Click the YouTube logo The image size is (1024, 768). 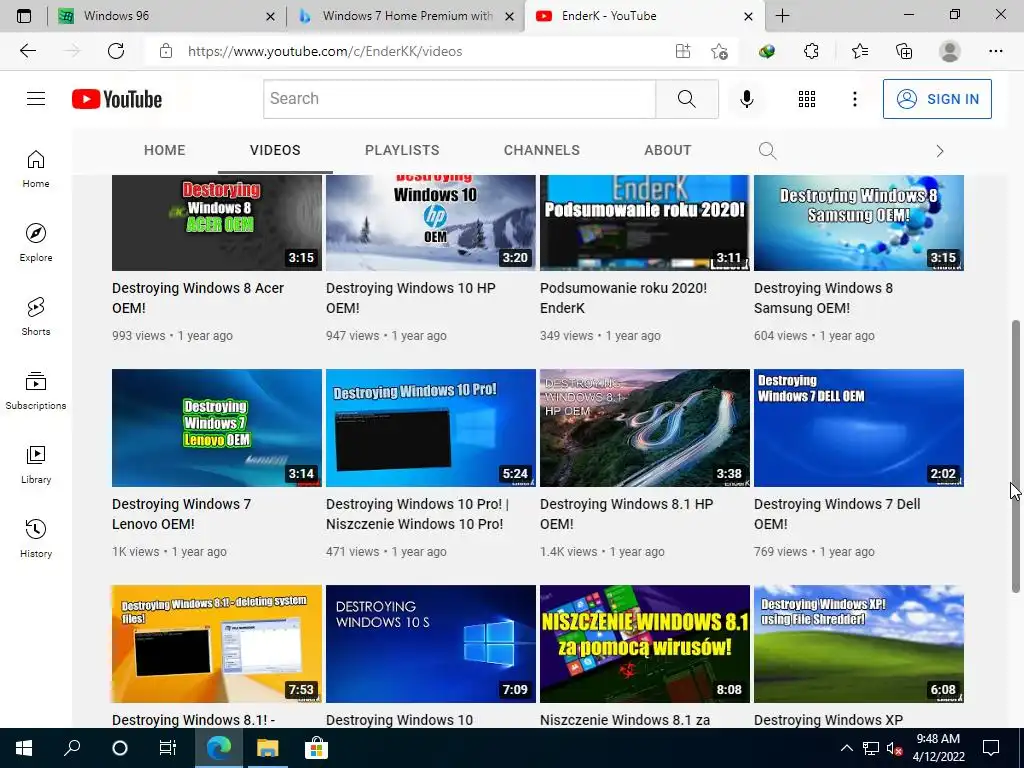click(117, 99)
